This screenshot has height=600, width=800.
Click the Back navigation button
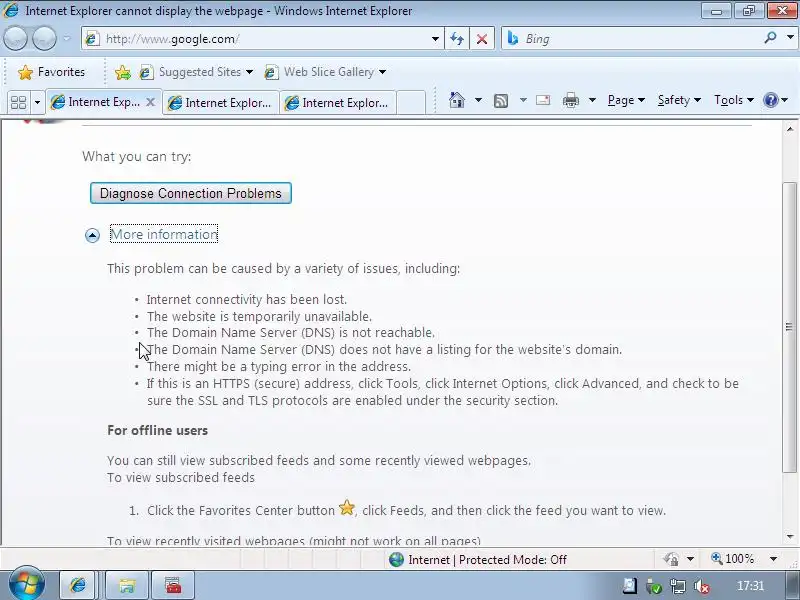(x=15, y=39)
